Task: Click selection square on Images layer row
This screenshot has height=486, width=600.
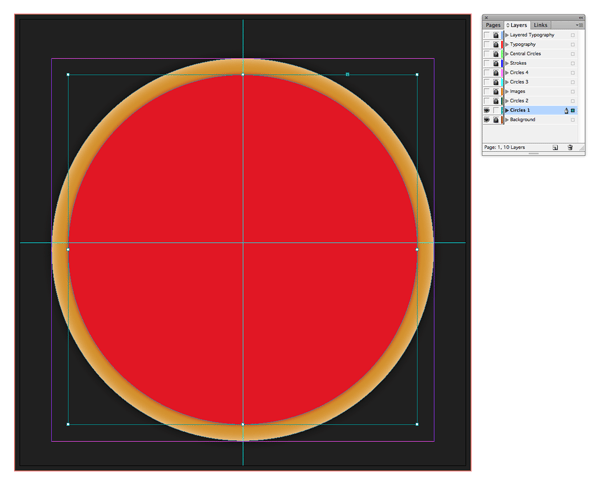Action: 573,92
